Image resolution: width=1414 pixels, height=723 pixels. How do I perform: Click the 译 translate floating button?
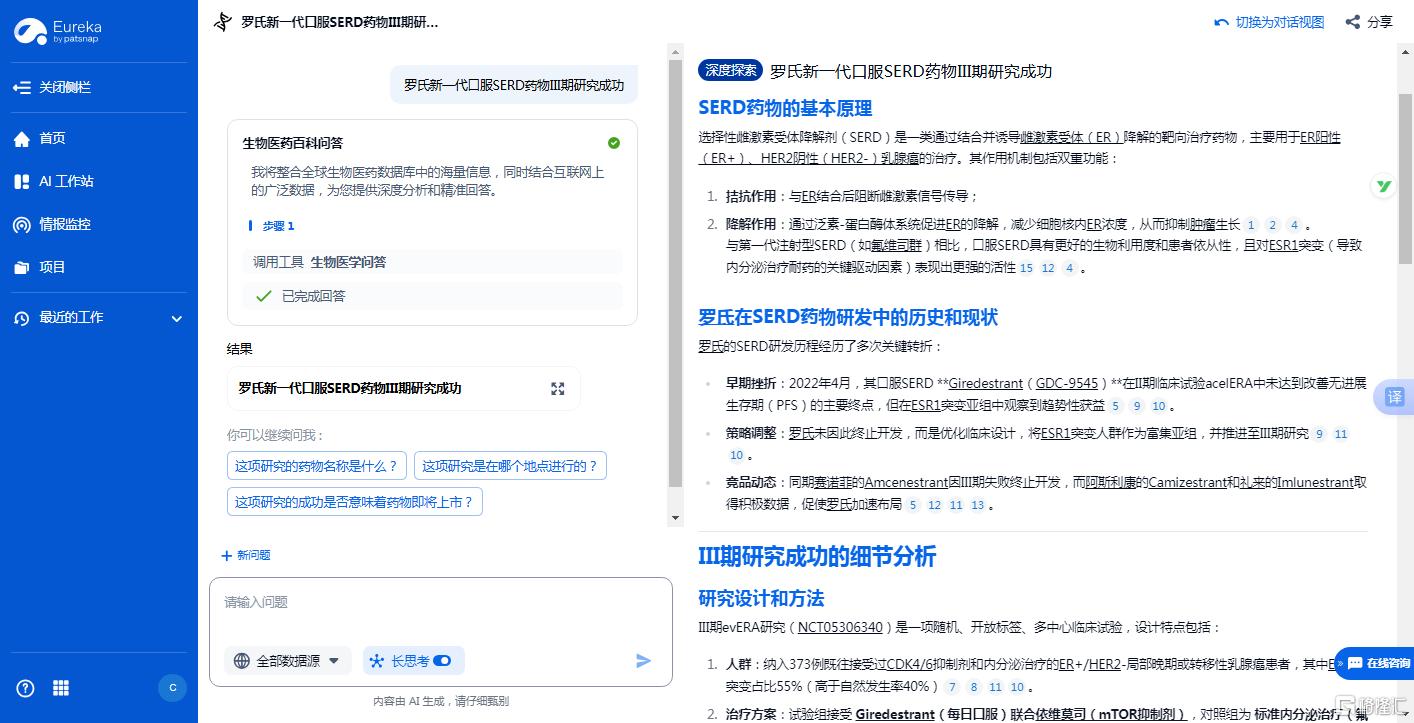pos(1394,397)
